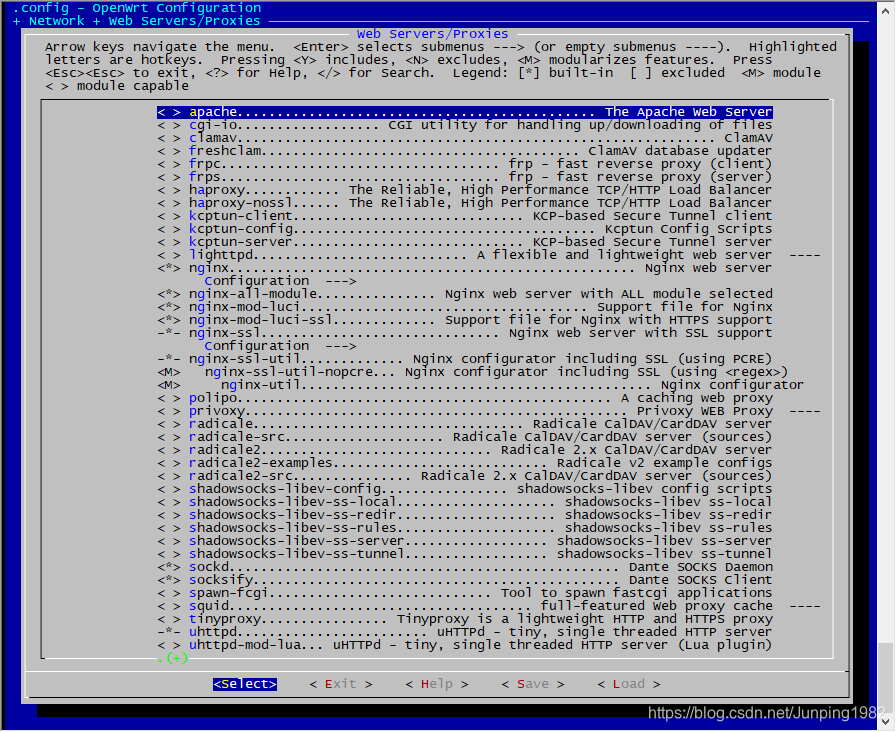Select the uhttpd-mod-lua plugin row
This screenshot has width=896, height=732.
click(x=465, y=646)
